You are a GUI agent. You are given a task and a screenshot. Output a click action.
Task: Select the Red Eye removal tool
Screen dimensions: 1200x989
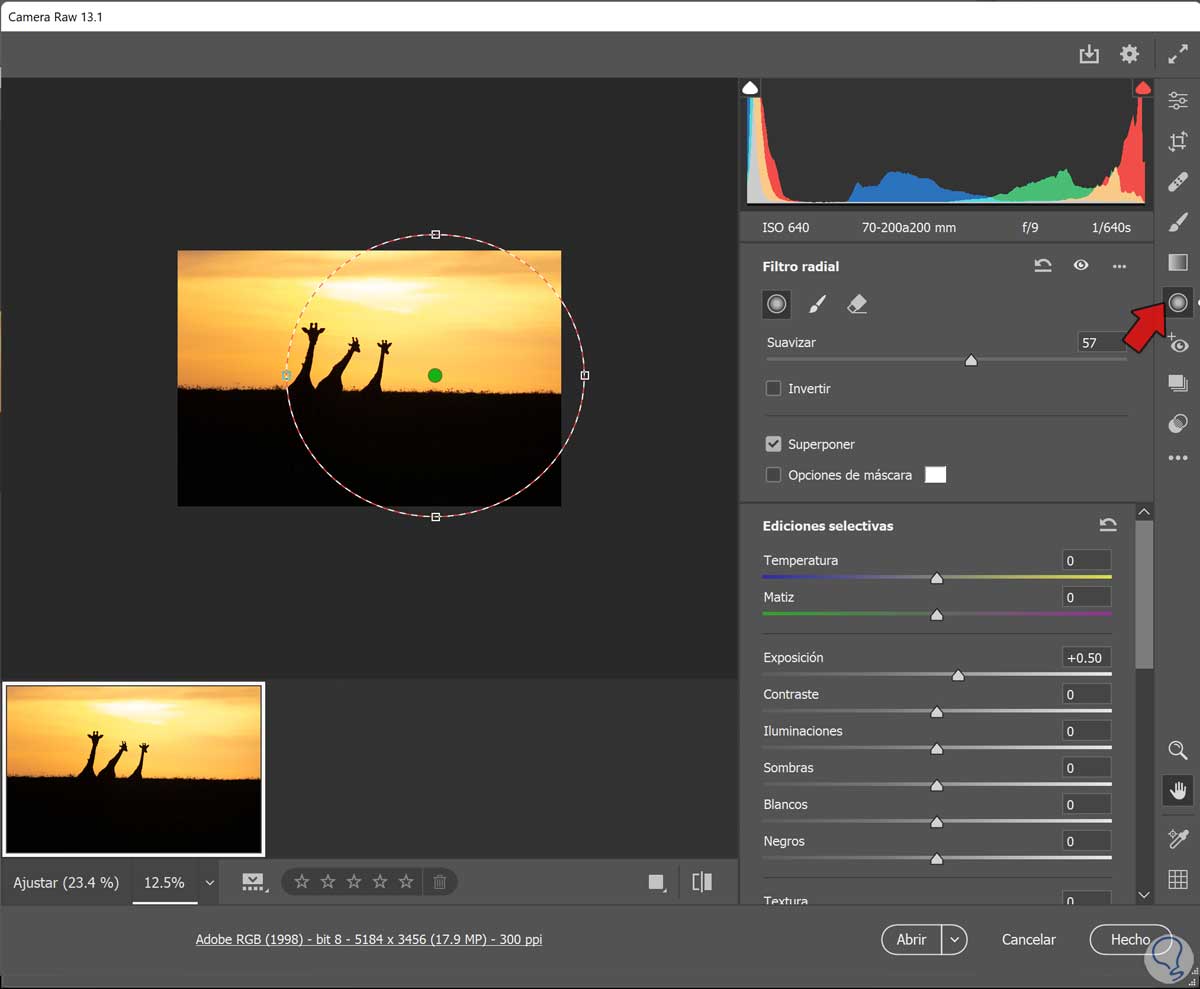coord(1178,344)
